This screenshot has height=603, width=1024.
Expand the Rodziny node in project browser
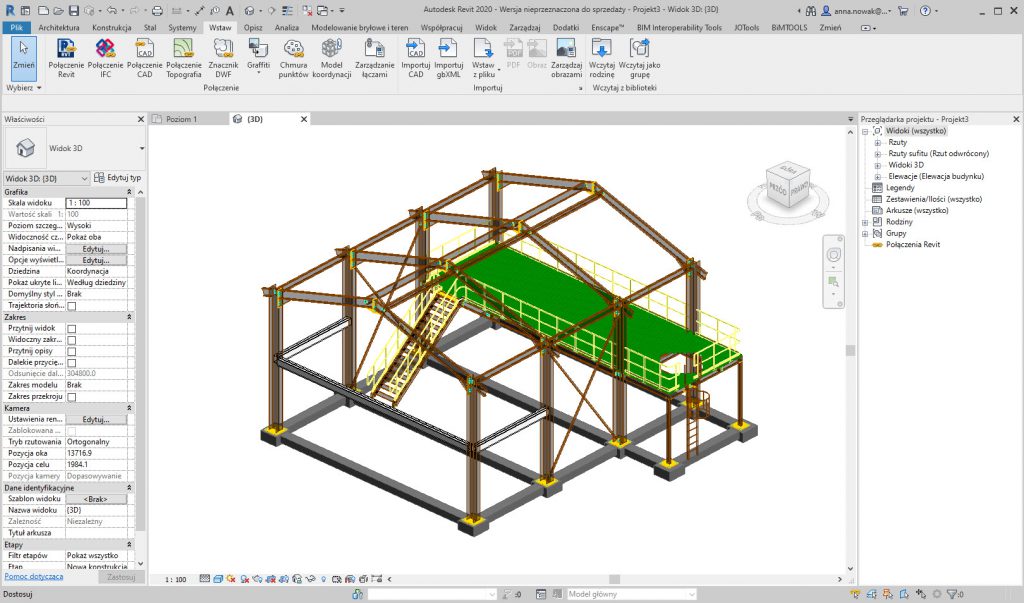point(866,222)
